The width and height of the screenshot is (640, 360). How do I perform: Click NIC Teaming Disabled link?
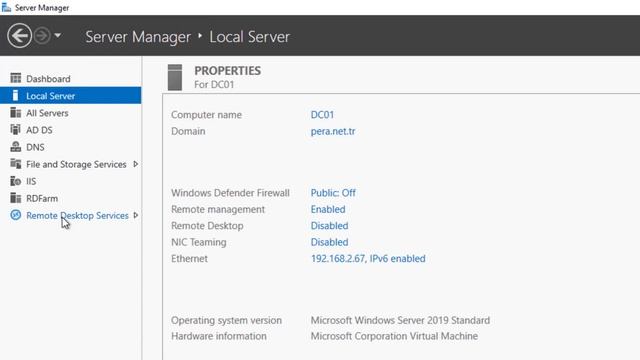(329, 242)
